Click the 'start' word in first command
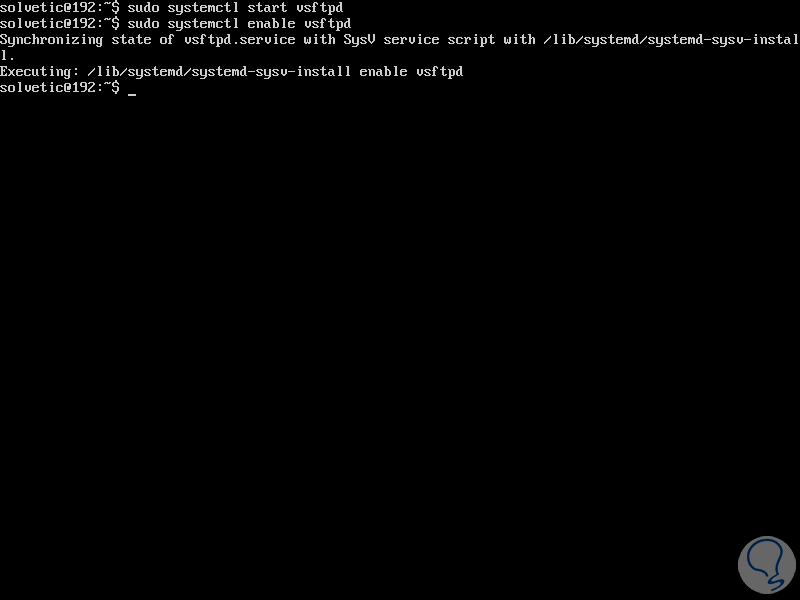800x600 pixels. coord(267,8)
